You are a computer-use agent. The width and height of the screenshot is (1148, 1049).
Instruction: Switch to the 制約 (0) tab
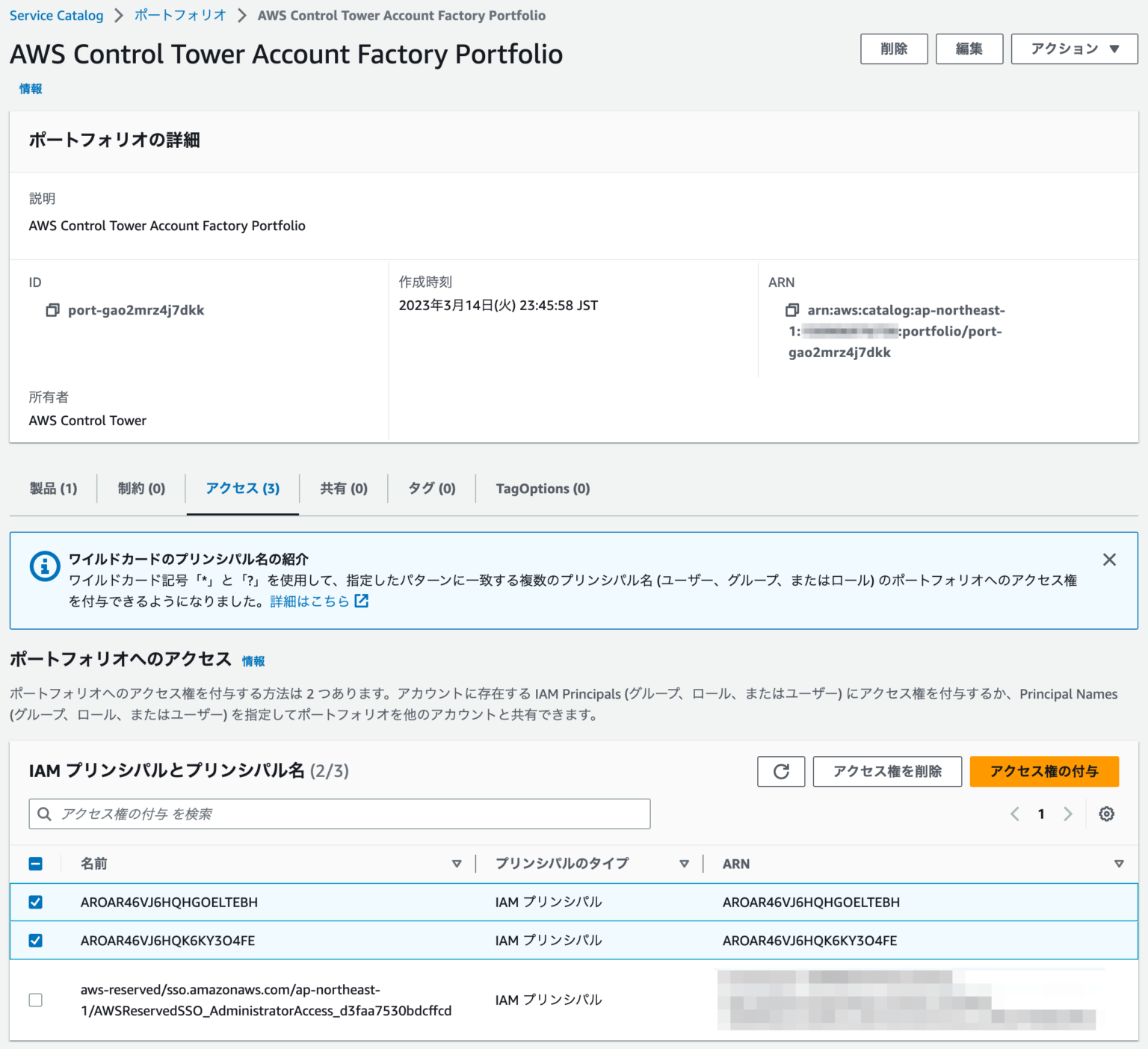pyautogui.click(x=141, y=489)
